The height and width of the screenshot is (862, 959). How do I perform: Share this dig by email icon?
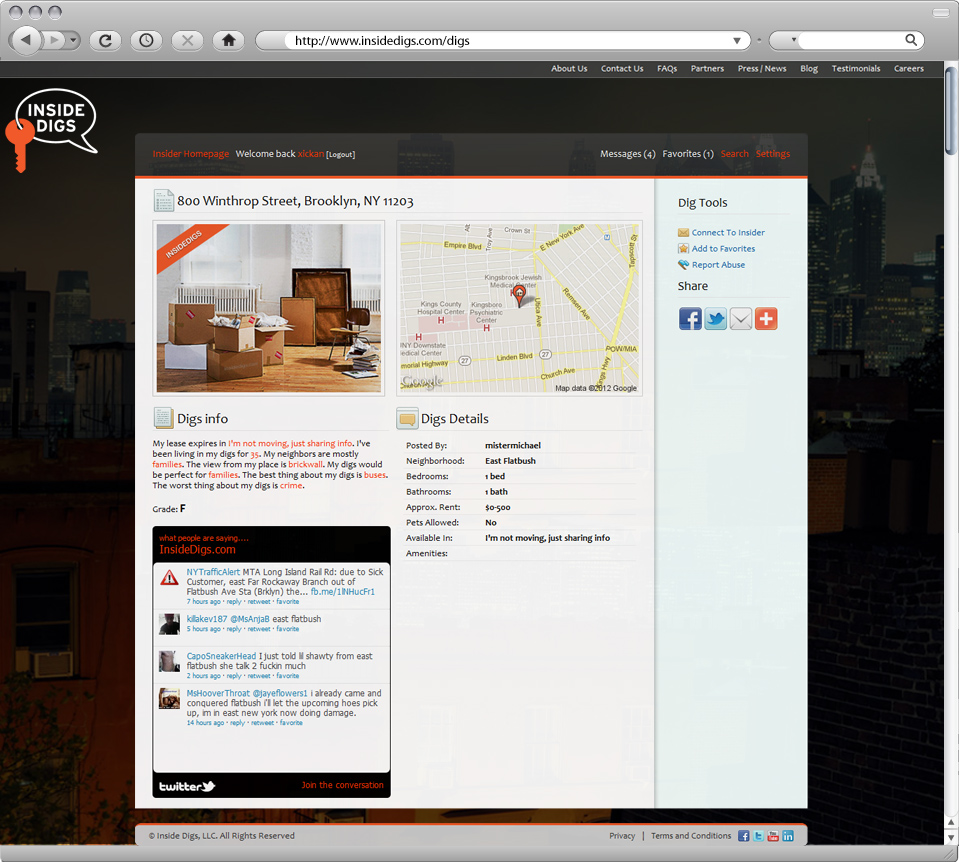(741, 319)
